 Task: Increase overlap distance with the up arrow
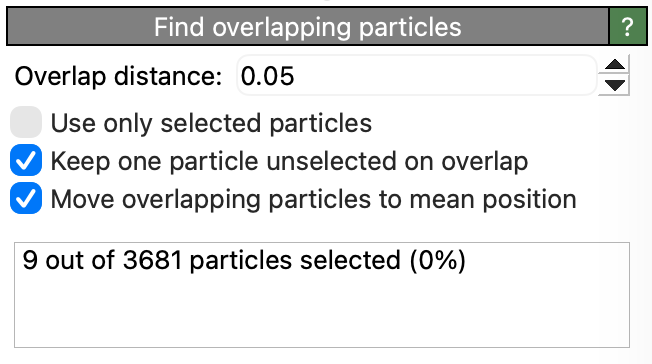coord(615,65)
